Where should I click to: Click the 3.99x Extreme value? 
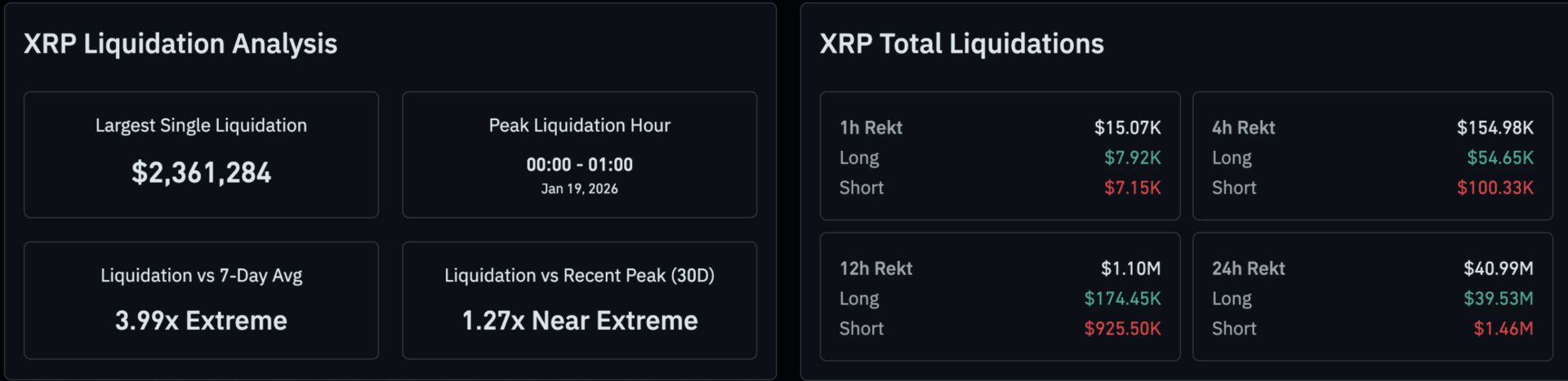(x=201, y=321)
